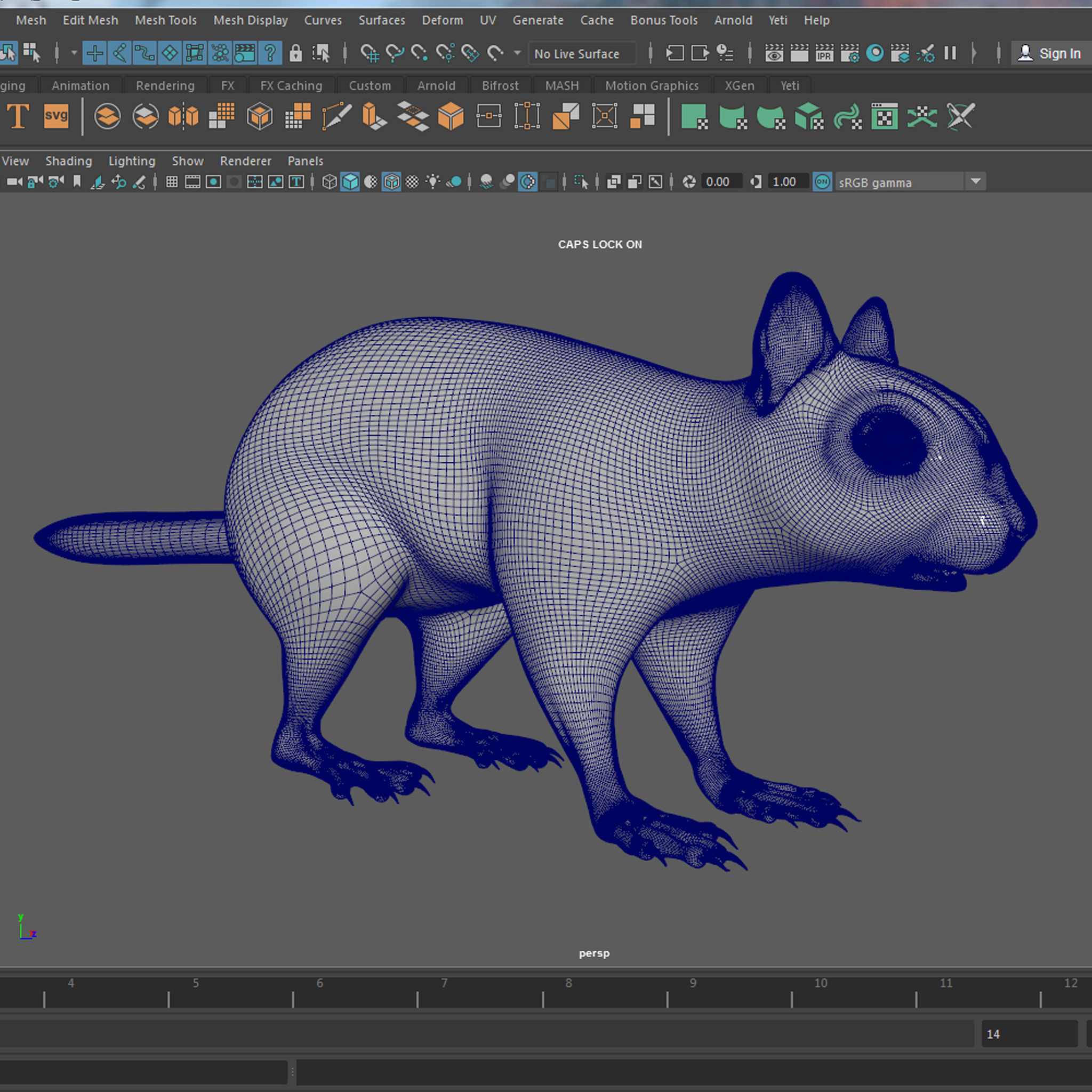Click the SVG import shelf icon
Screen dimensions: 1092x1092
pyautogui.click(x=56, y=116)
